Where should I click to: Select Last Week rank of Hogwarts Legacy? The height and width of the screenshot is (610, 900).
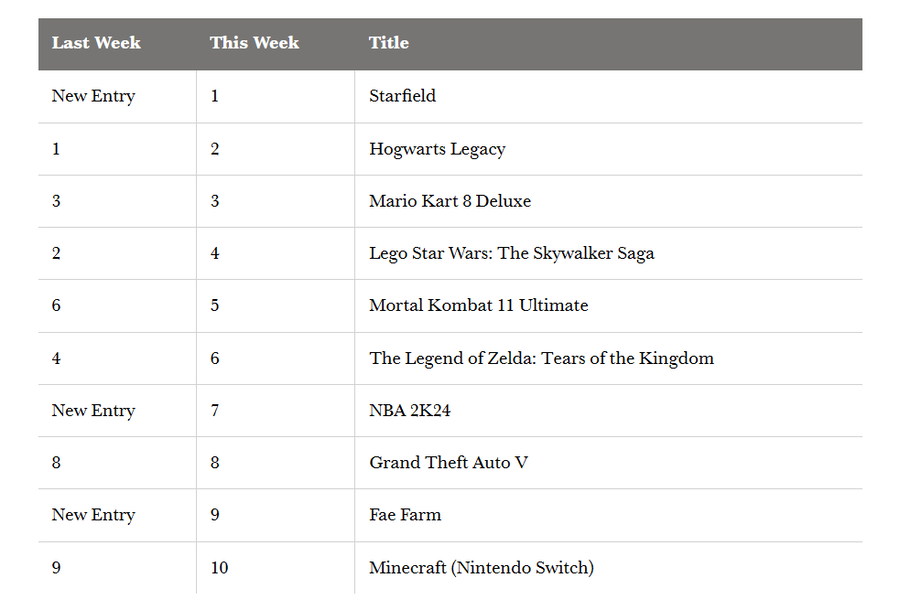coord(56,149)
